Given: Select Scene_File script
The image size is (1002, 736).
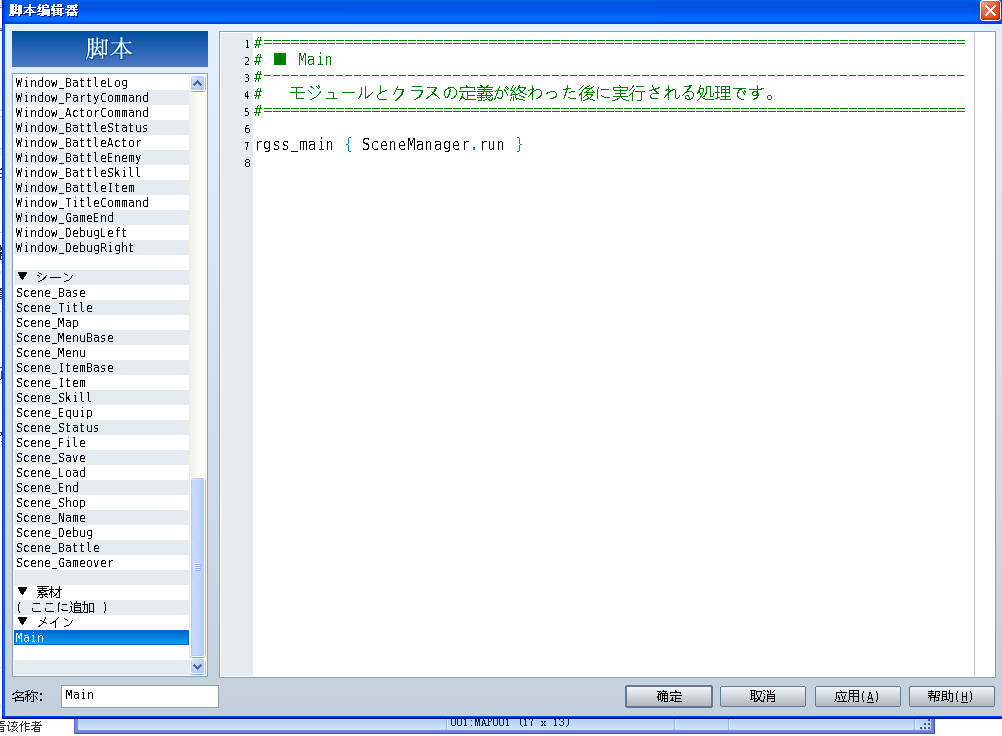Looking at the screenshot, I should click(101, 443).
